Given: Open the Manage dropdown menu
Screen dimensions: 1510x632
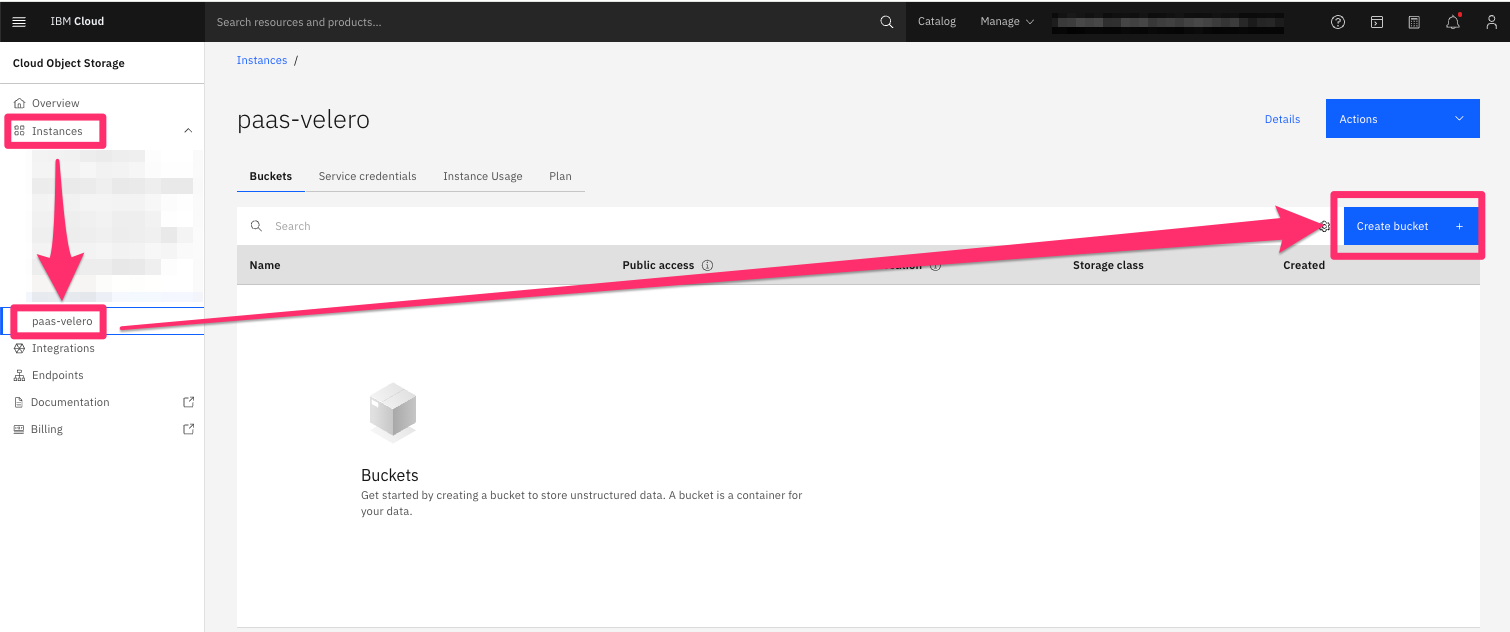Looking at the screenshot, I should click(1007, 21).
